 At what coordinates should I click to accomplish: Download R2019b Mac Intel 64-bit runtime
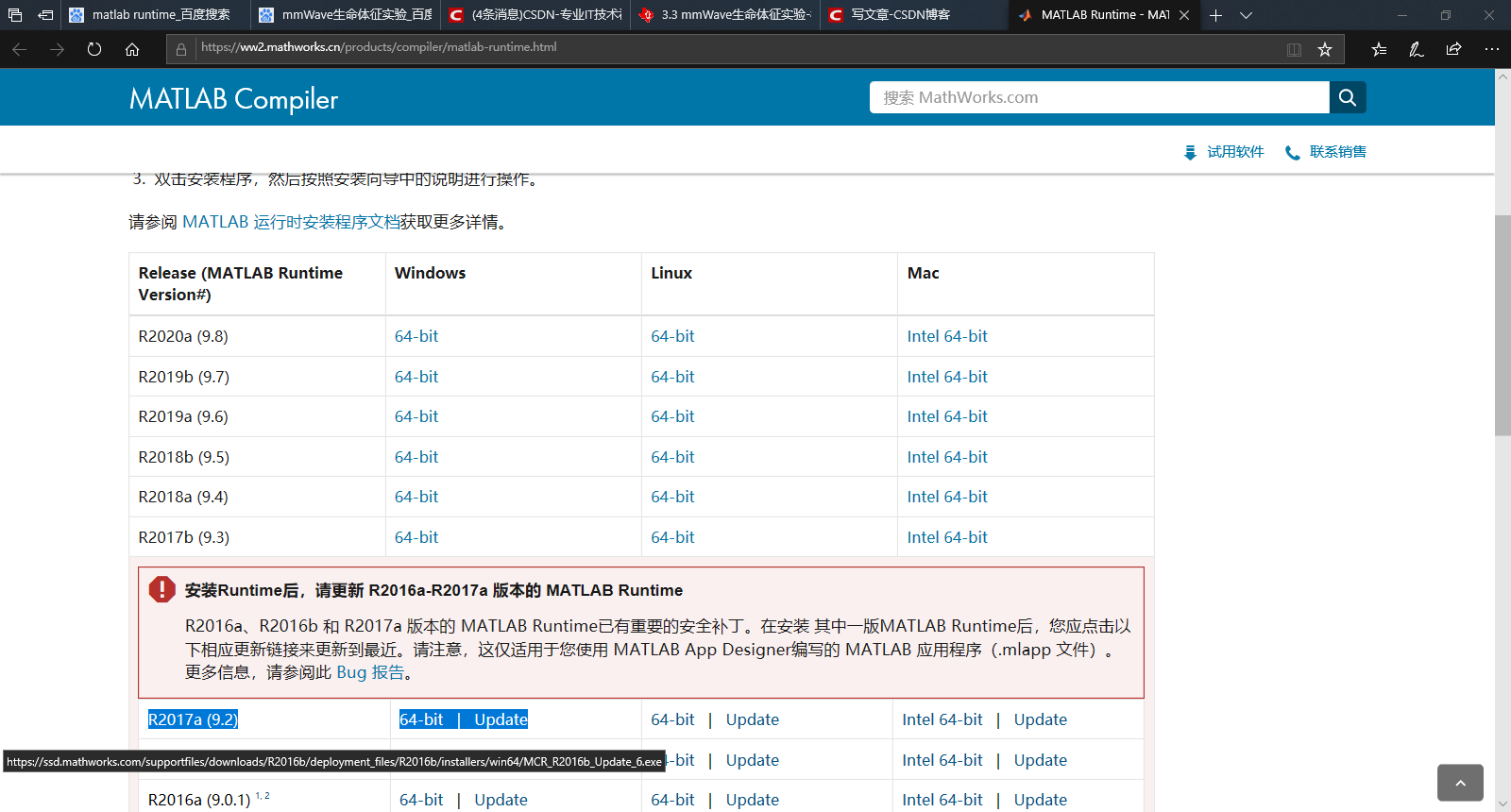947,377
